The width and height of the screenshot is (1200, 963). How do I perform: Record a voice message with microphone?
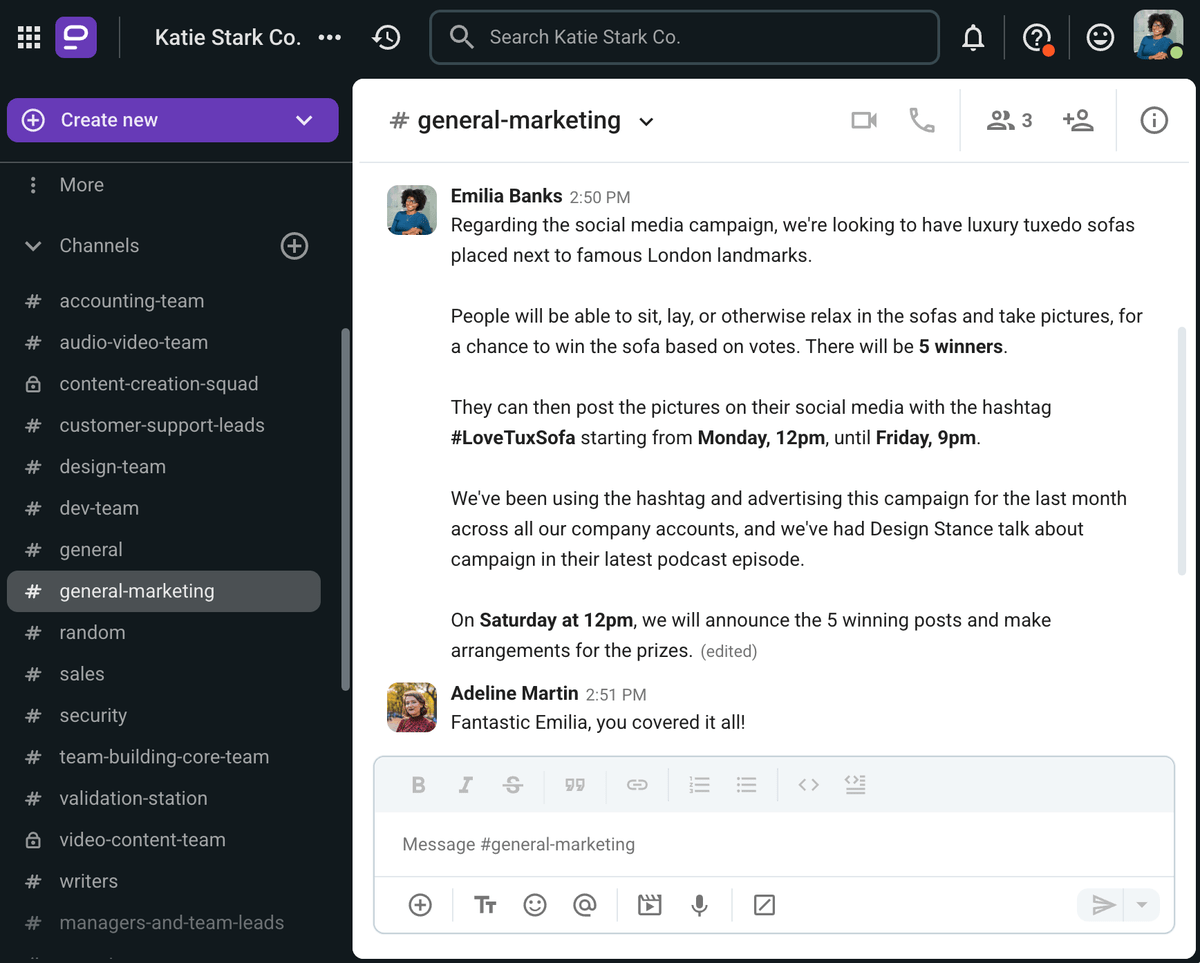[x=700, y=905]
